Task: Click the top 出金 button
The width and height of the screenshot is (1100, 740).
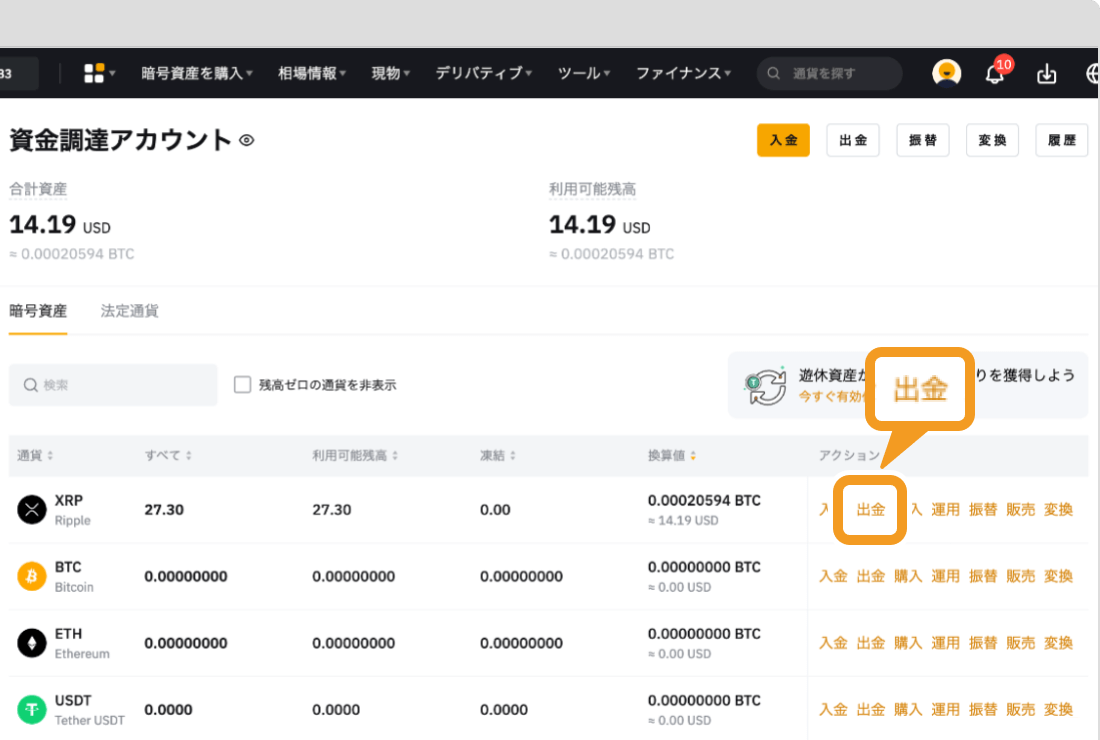Action: pyautogui.click(x=853, y=140)
